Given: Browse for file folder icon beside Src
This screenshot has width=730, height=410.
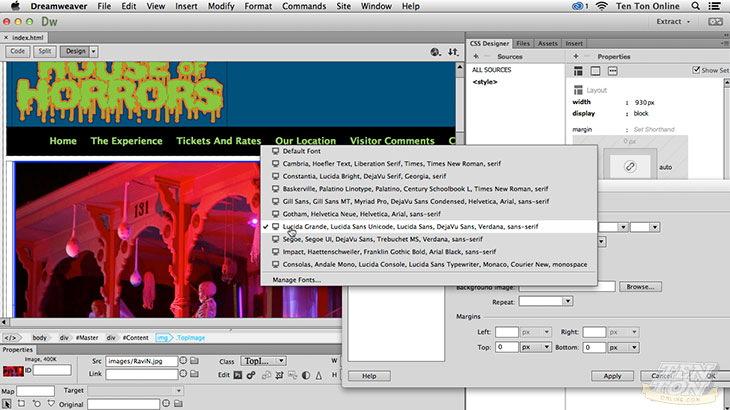Looking at the screenshot, I should tap(194, 361).
